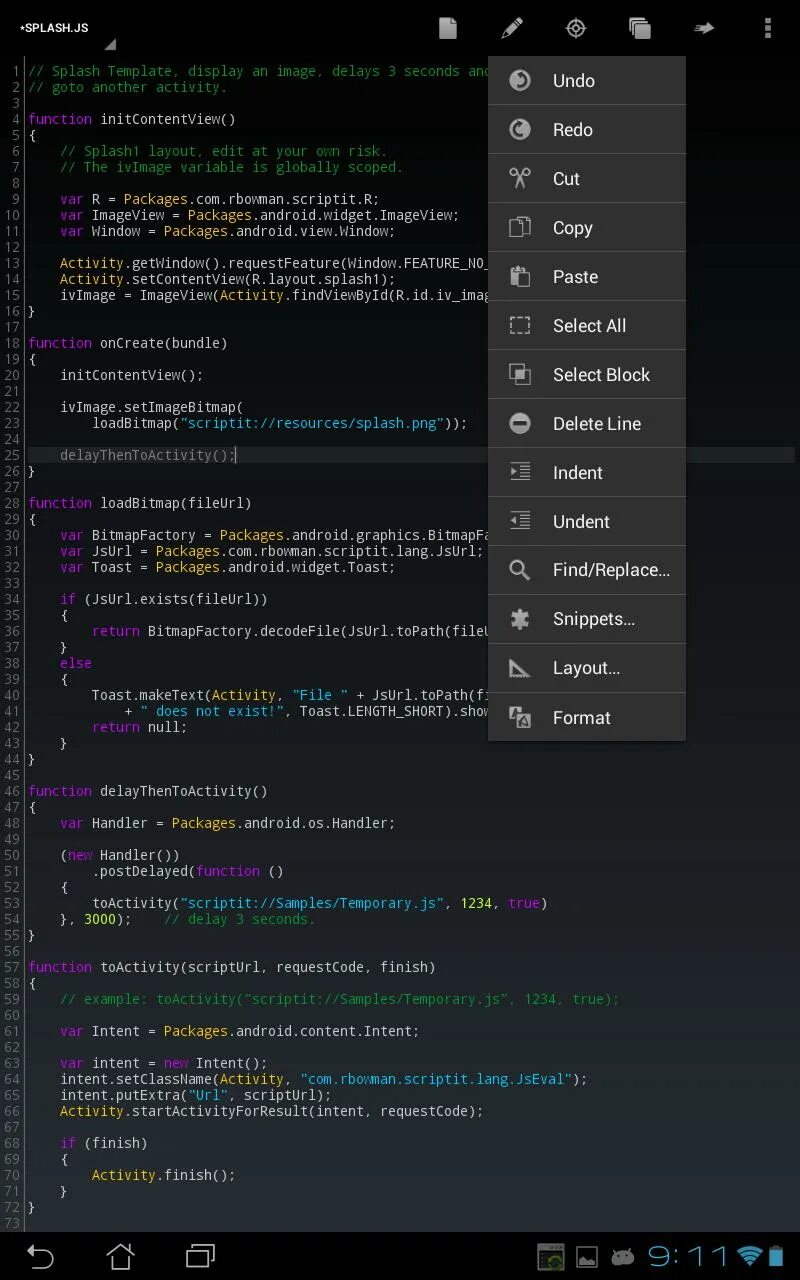Tap the 9:11 clock in the status bar
The width and height of the screenshot is (800, 1280).
click(x=687, y=1257)
